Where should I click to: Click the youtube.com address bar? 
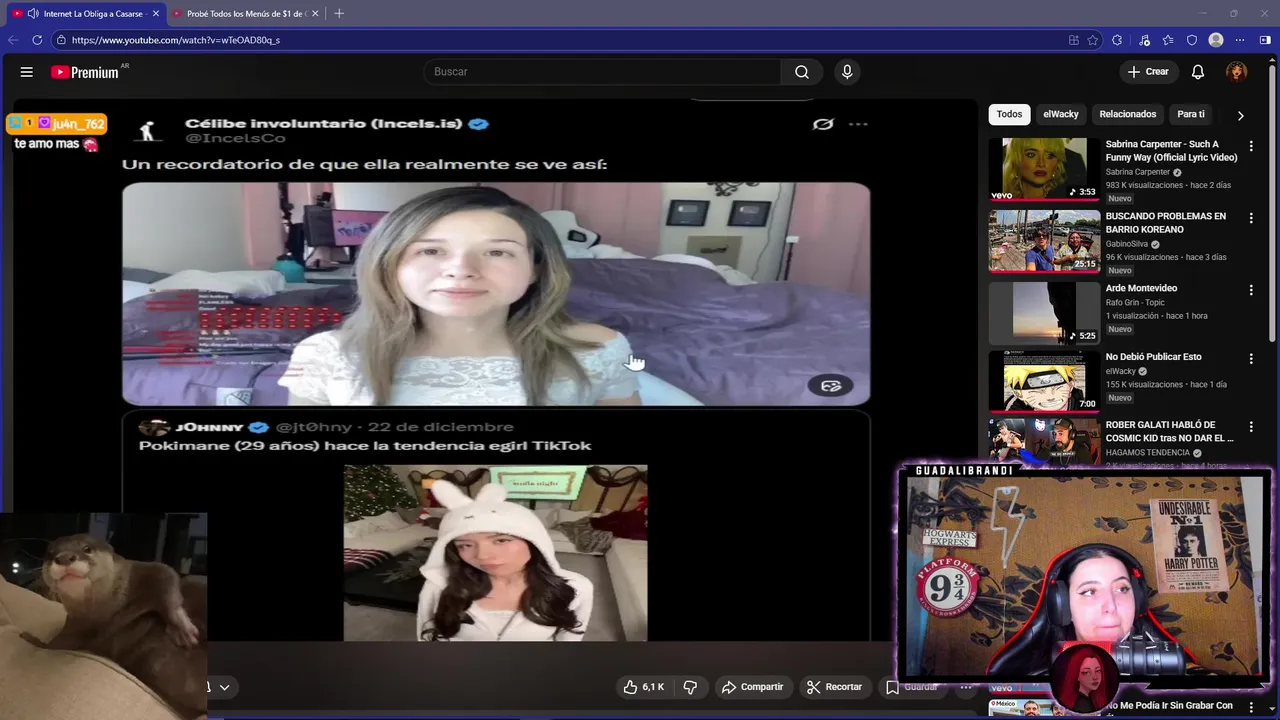coord(560,40)
